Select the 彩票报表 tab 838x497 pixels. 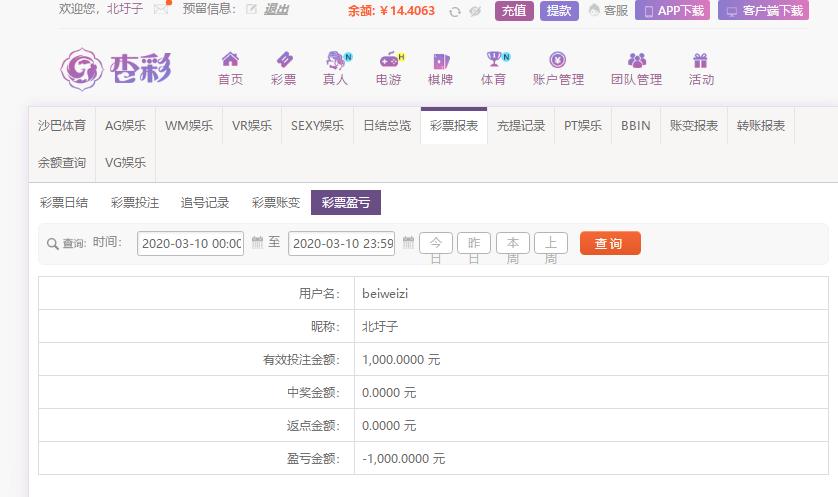pyautogui.click(x=454, y=126)
